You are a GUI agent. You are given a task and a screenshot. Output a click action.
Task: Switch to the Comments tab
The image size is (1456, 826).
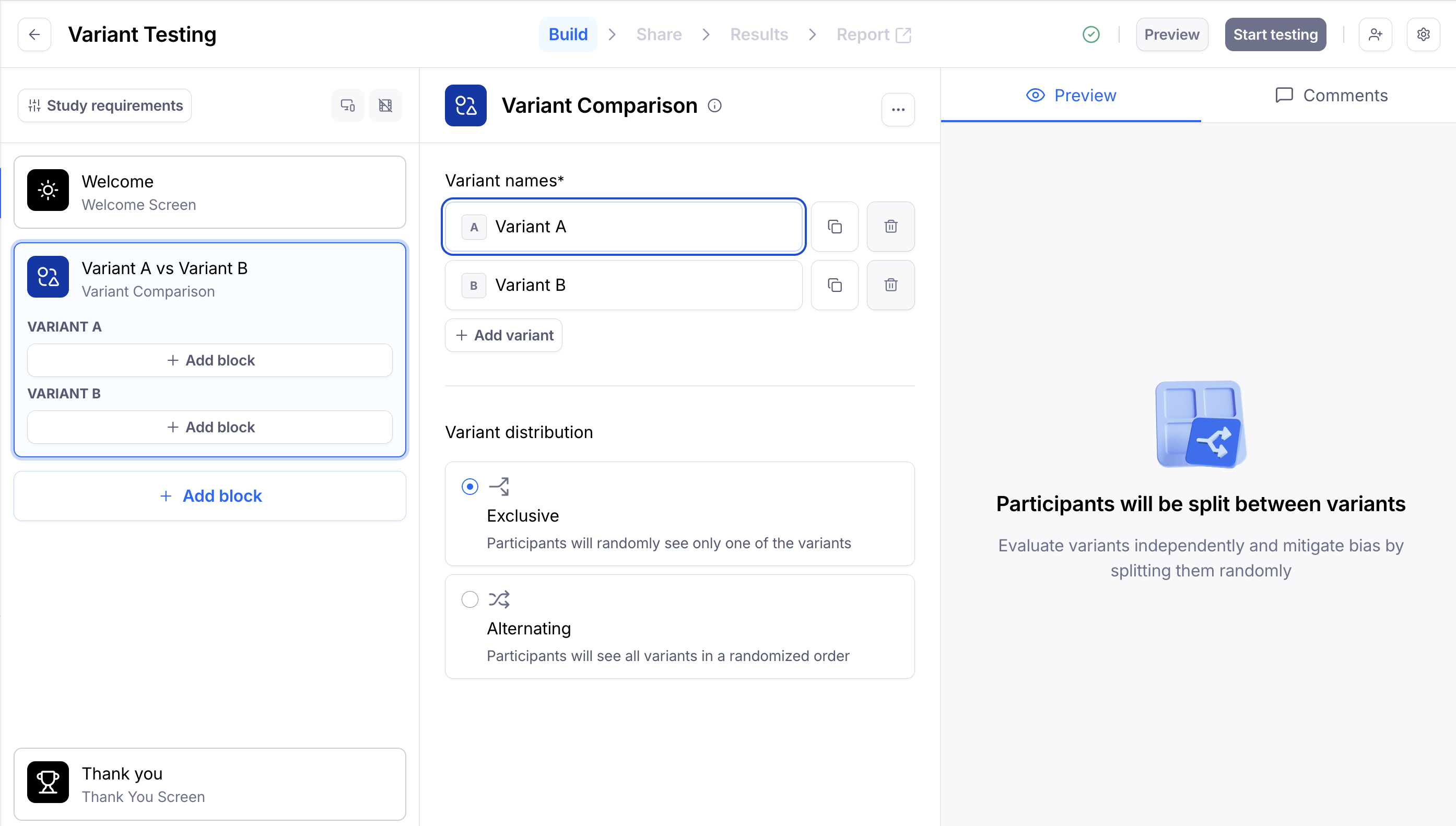pos(1331,96)
